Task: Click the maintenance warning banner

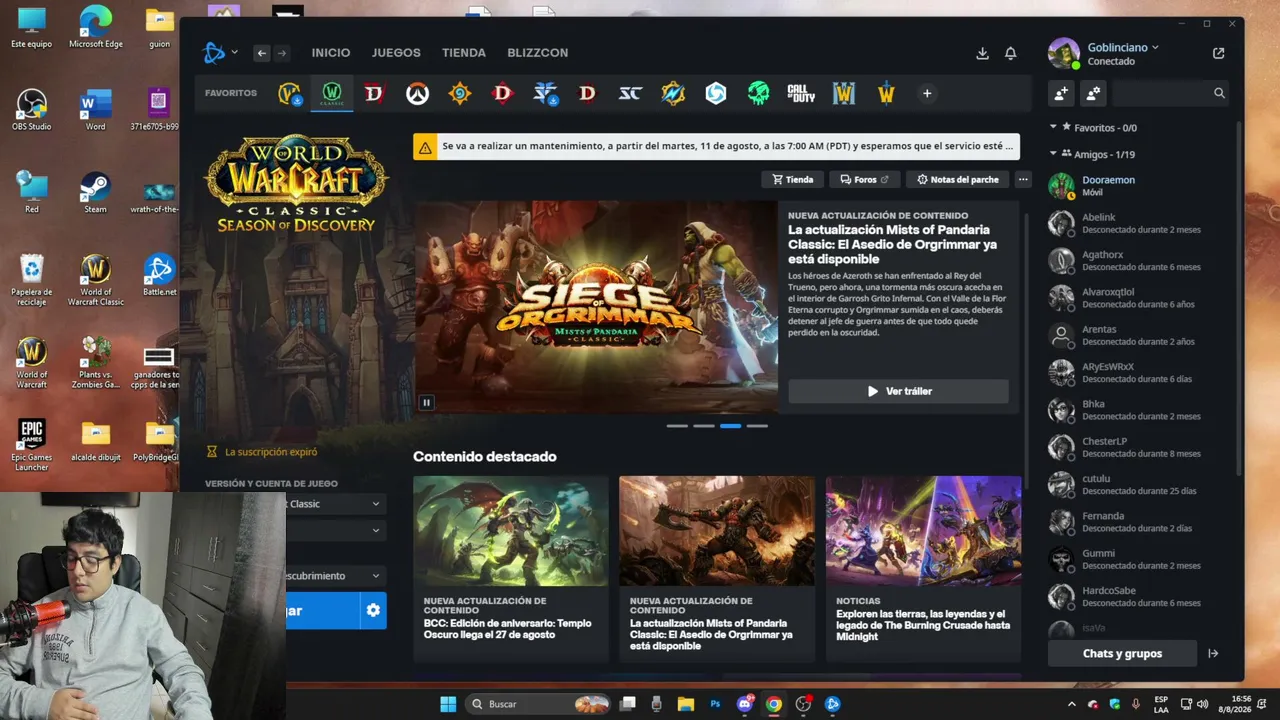Action: (x=716, y=146)
